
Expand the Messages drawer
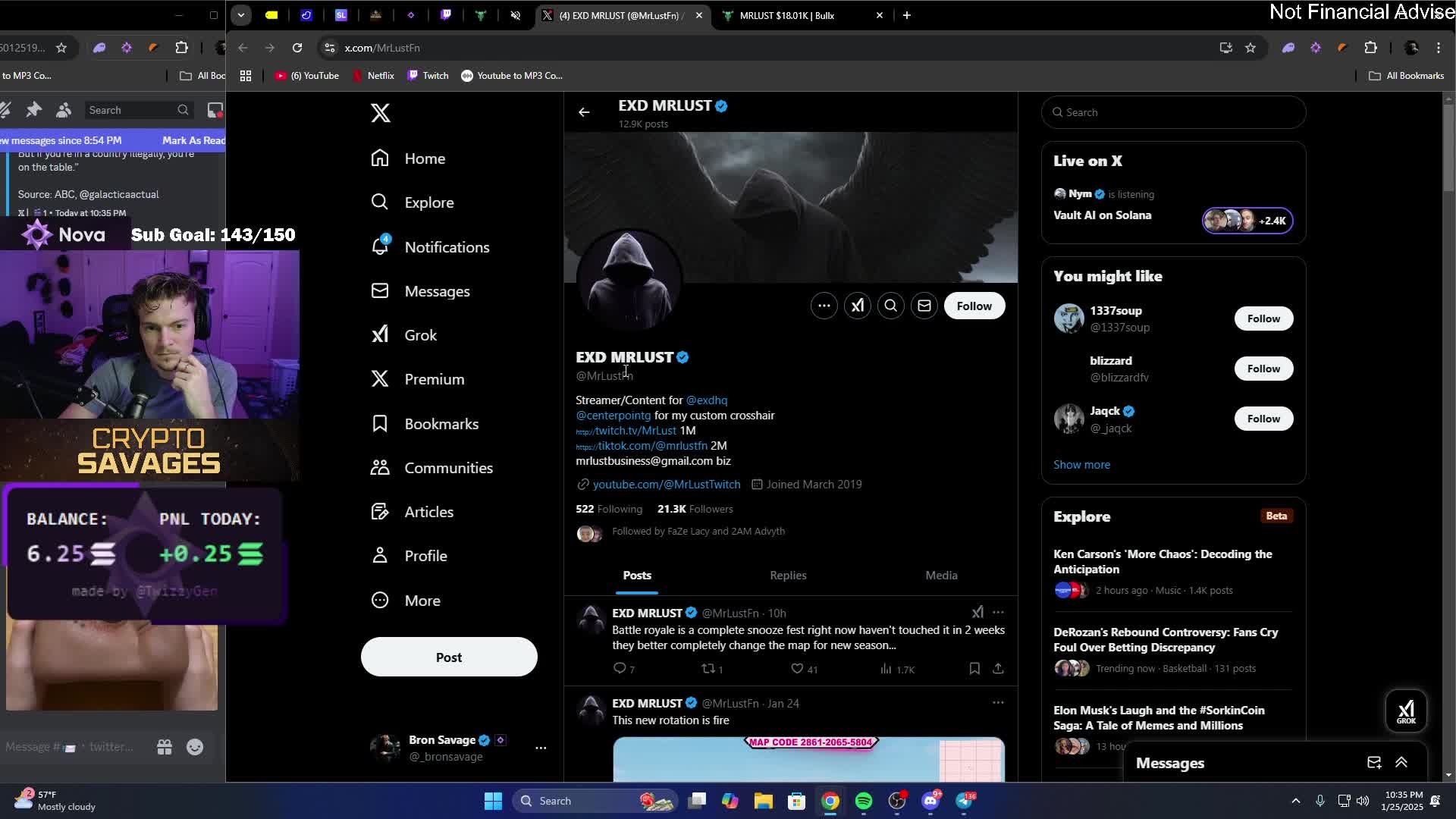(x=1401, y=763)
